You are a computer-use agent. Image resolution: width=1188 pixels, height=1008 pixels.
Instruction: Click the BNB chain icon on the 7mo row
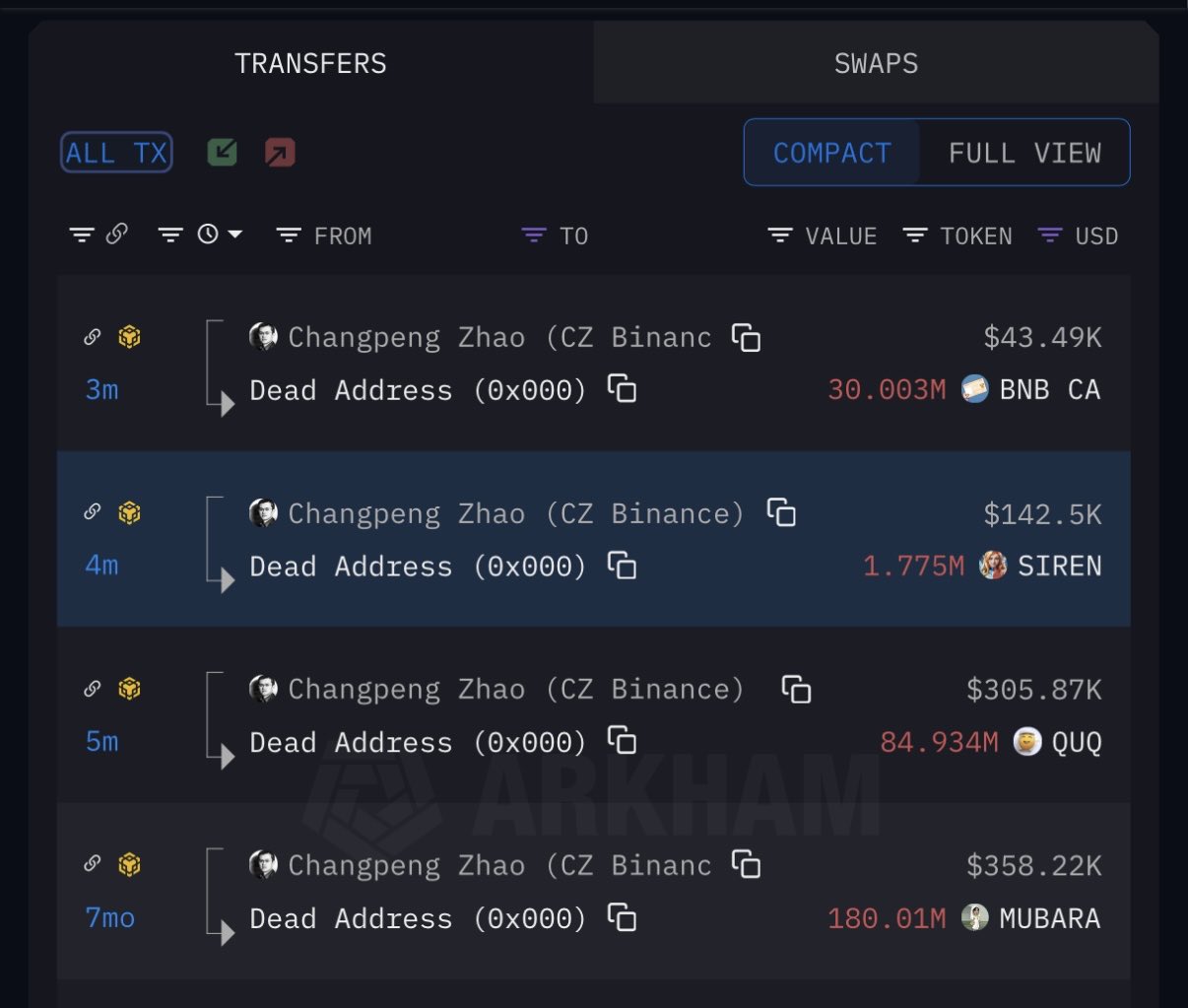pos(129,864)
